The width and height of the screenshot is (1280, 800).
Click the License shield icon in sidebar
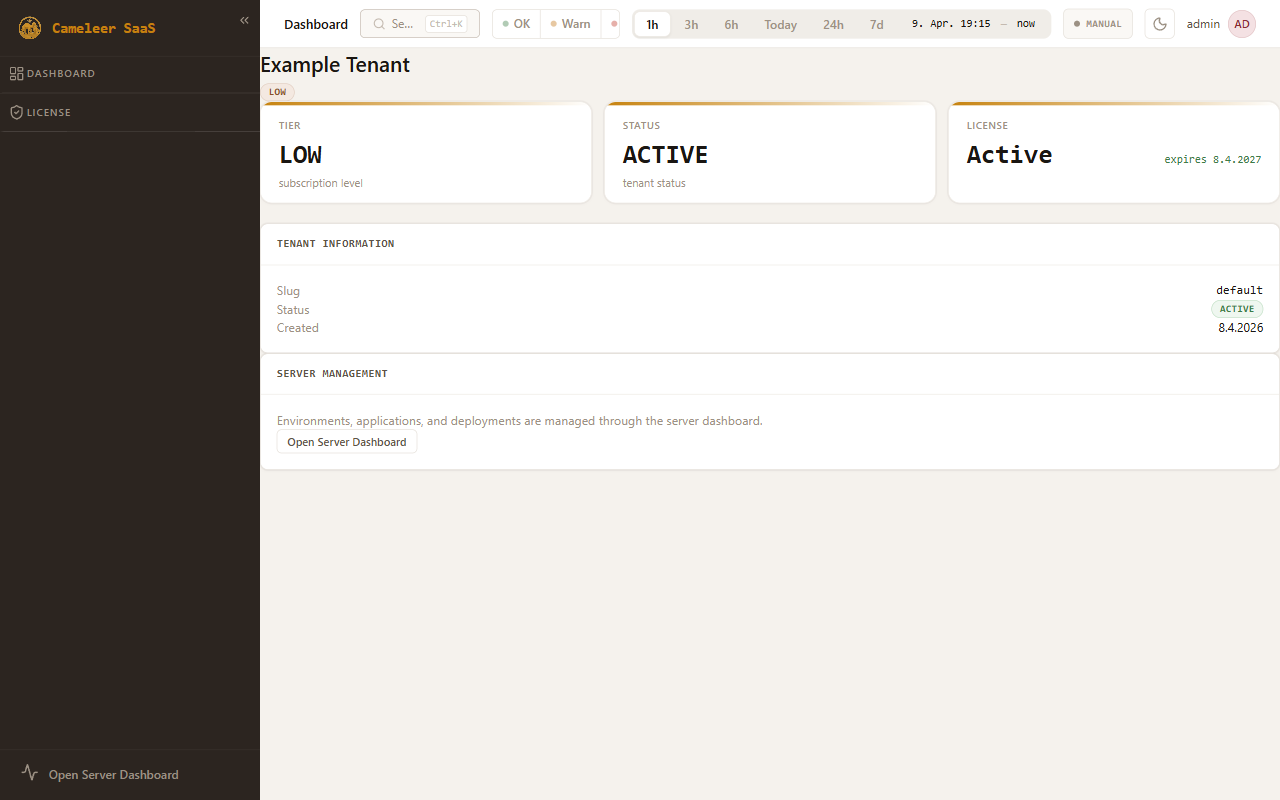[16, 113]
